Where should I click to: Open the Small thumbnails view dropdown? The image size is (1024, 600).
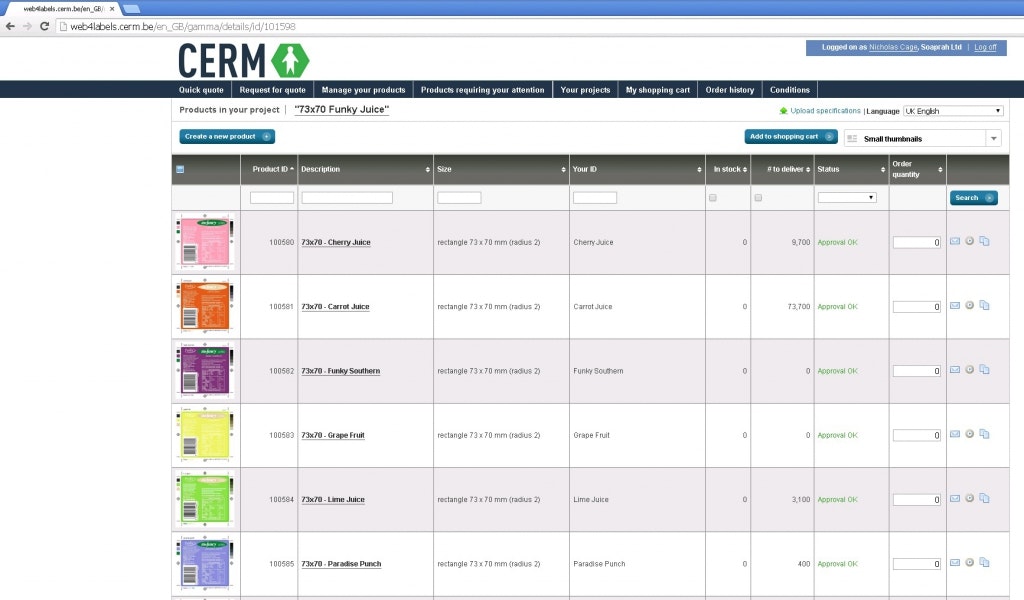pos(918,138)
